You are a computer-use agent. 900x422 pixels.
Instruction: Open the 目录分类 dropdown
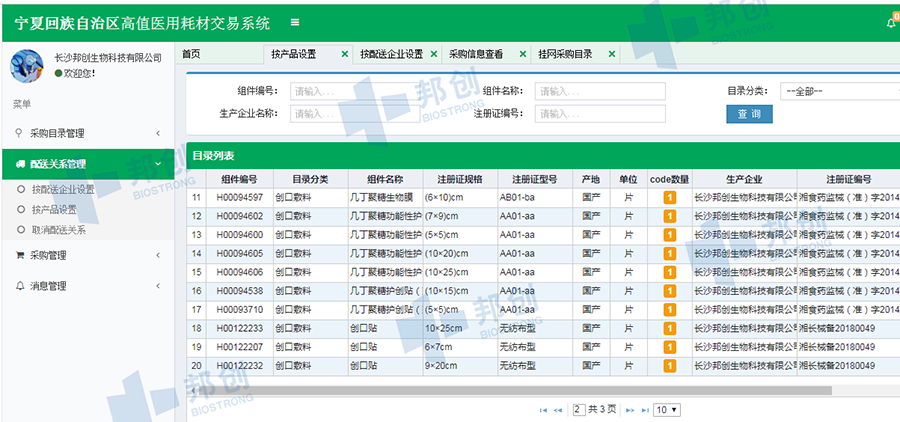838,91
